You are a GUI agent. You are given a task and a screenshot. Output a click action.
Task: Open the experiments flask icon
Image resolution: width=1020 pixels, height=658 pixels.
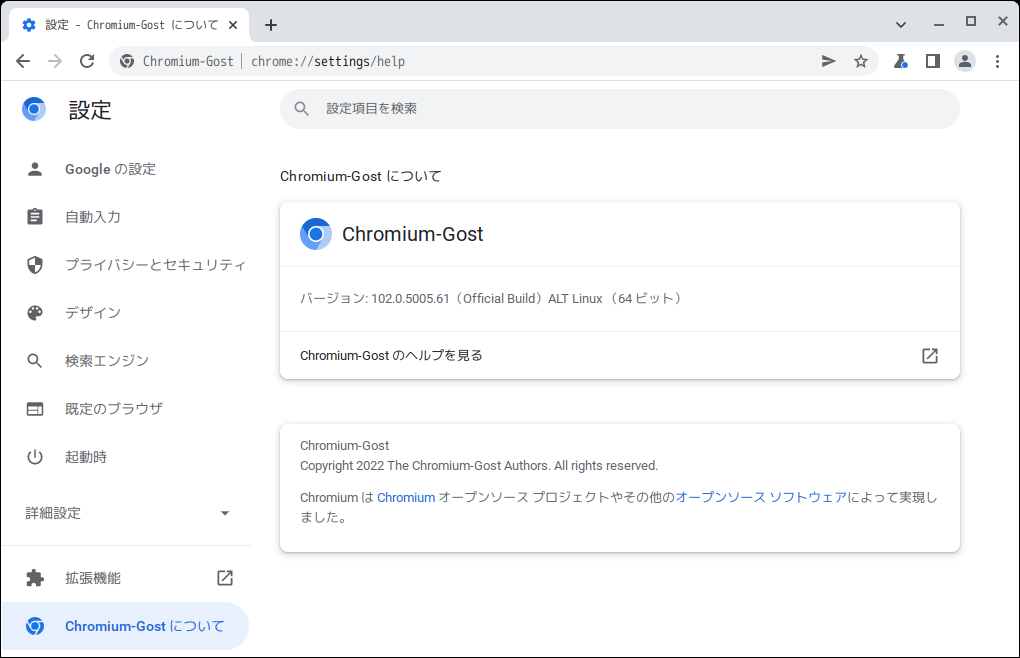point(900,61)
